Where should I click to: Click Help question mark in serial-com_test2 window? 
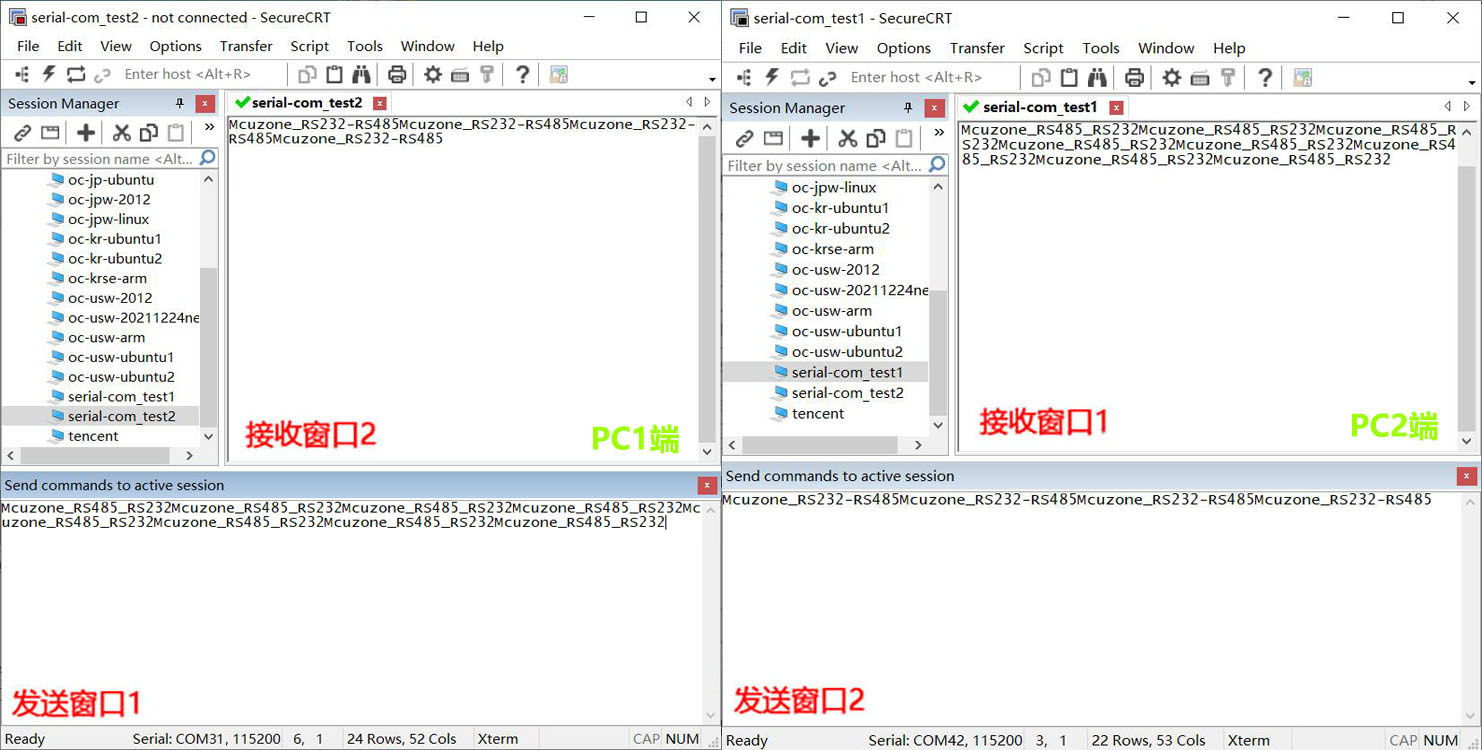522,74
